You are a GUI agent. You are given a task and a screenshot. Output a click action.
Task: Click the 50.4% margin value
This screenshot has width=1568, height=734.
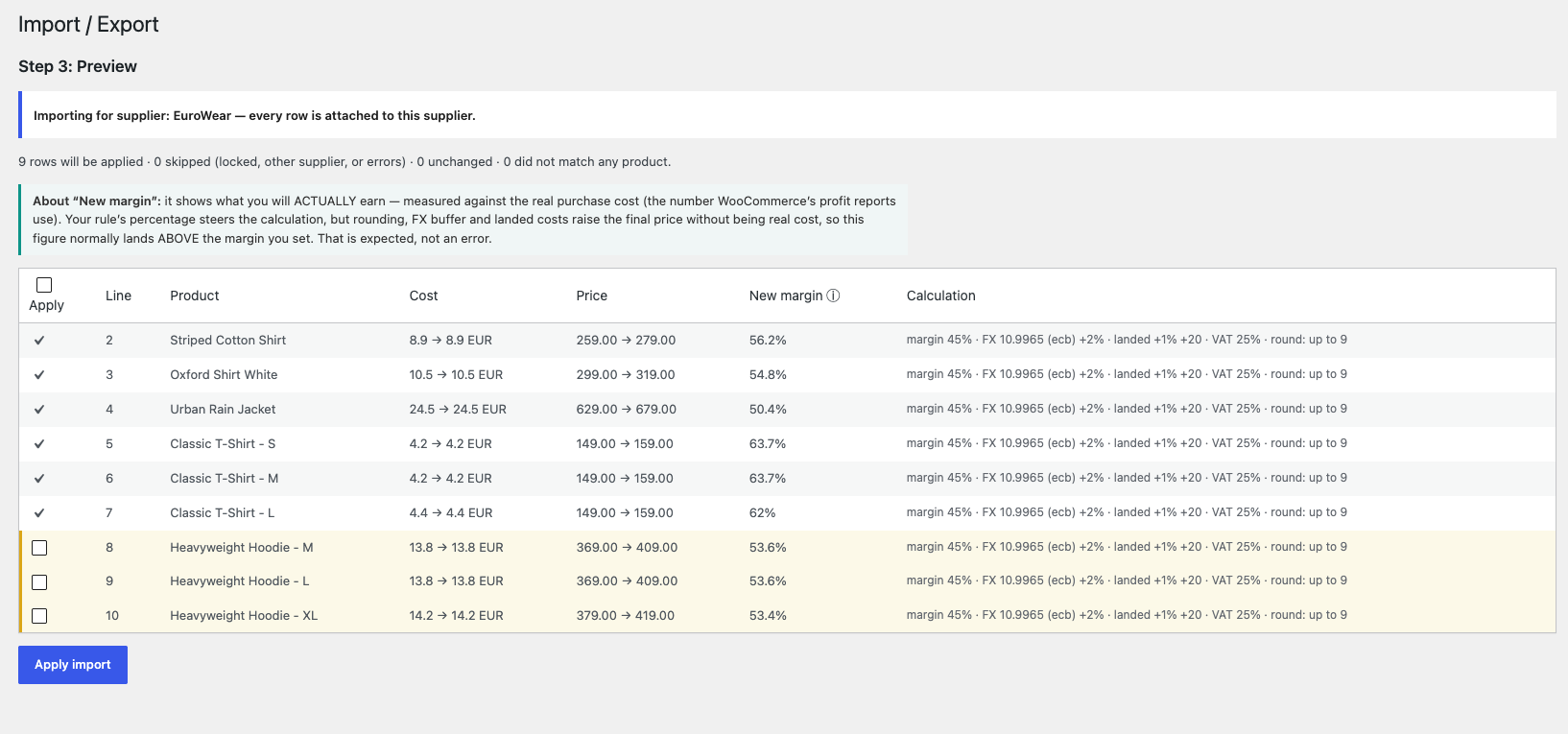click(x=768, y=409)
